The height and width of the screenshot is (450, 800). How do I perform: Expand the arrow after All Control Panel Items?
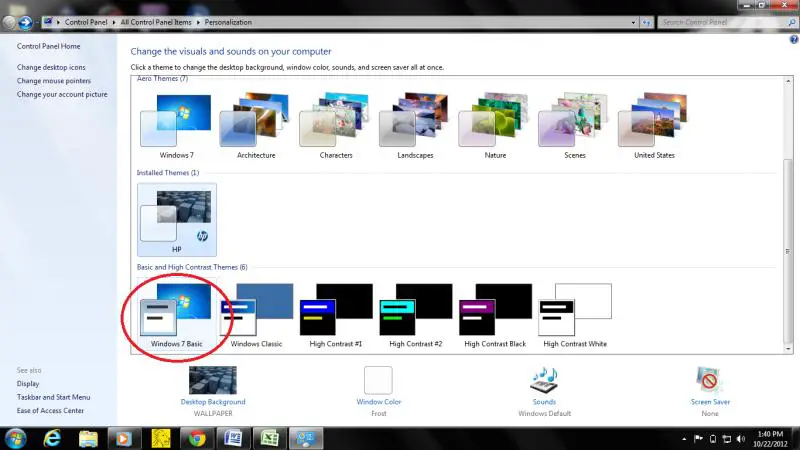pyautogui.click(x=198, y=22)
